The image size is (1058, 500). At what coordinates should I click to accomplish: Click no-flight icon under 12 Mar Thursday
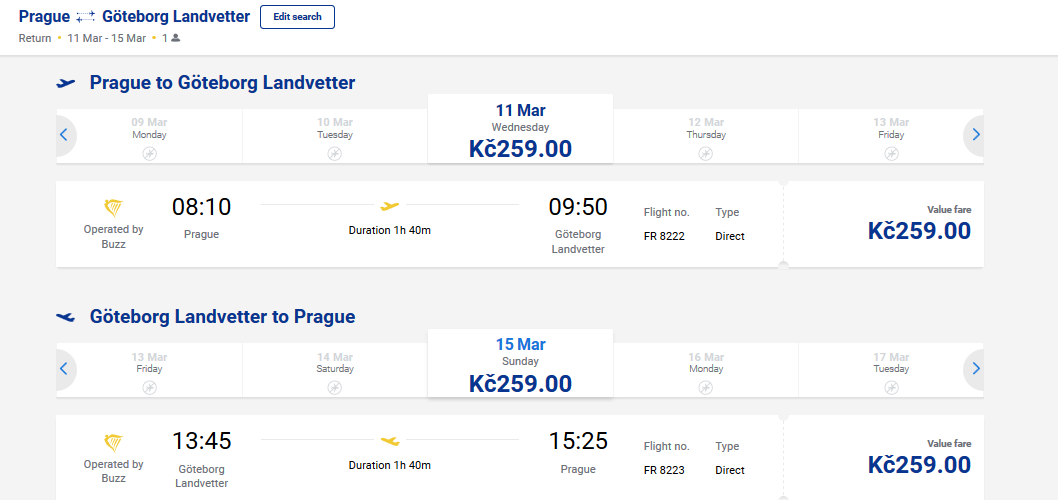pyautogui.click(x=706, y=154)
